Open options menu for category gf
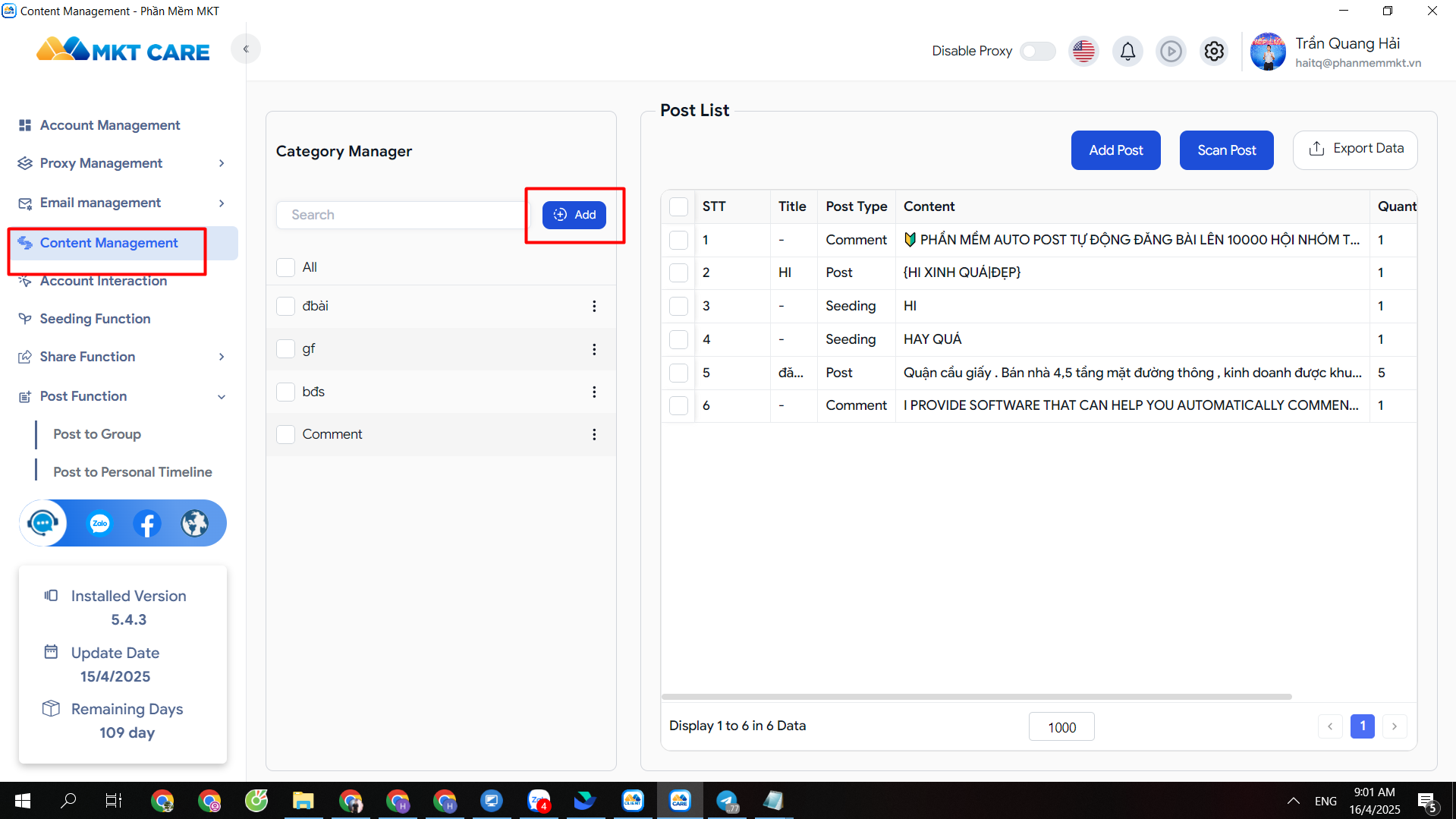The width and height of the screenshot is (1456, 819). (x=594, y=349)
